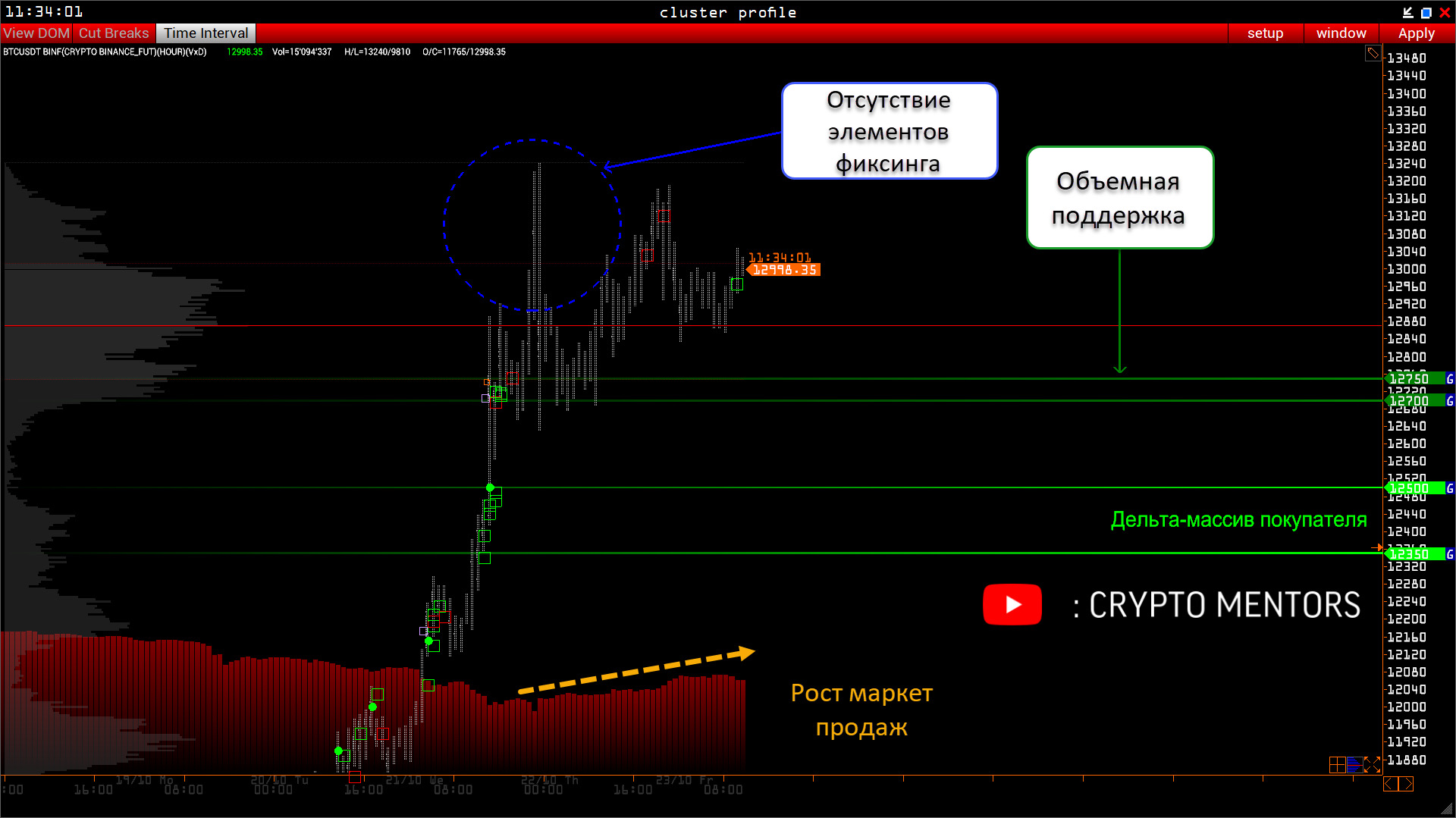Click the scroll chart right arrow
Screen dimensions: 1456x818
[1406, 784]
